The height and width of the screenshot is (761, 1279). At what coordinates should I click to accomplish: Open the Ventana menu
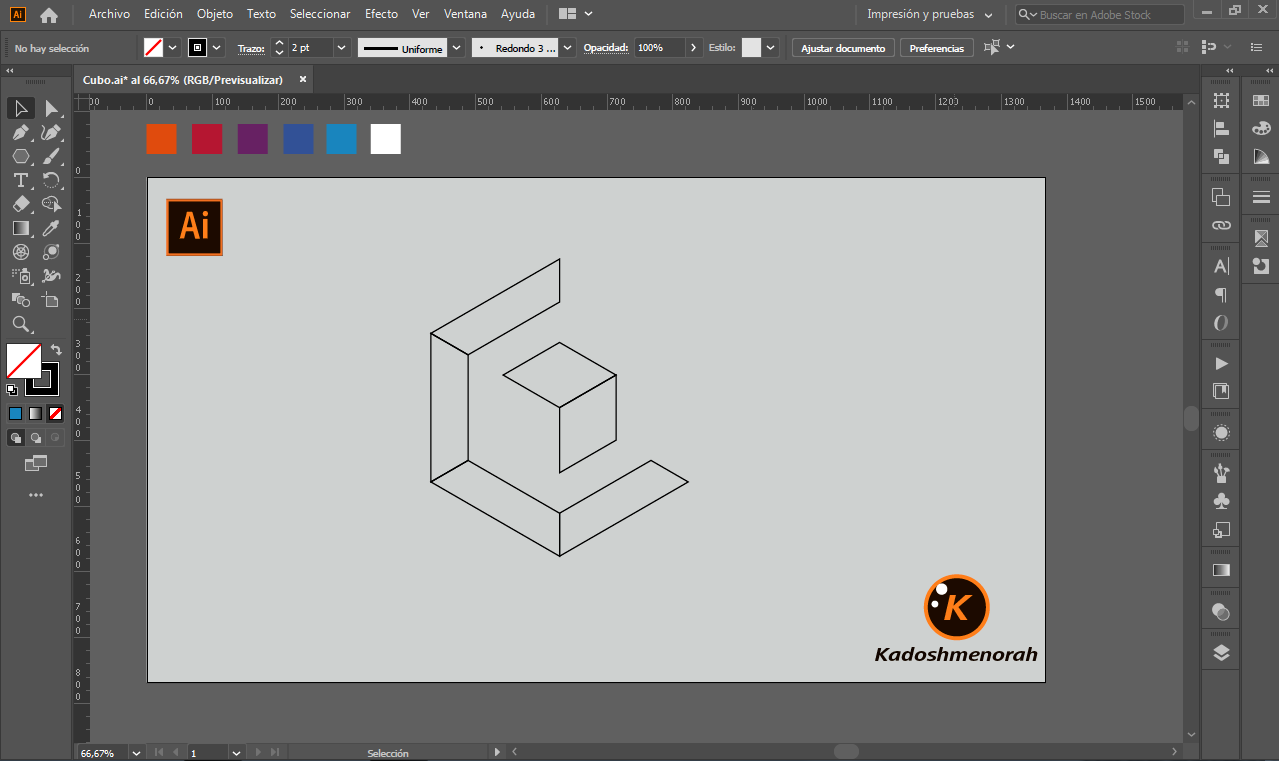pos(465,14)
